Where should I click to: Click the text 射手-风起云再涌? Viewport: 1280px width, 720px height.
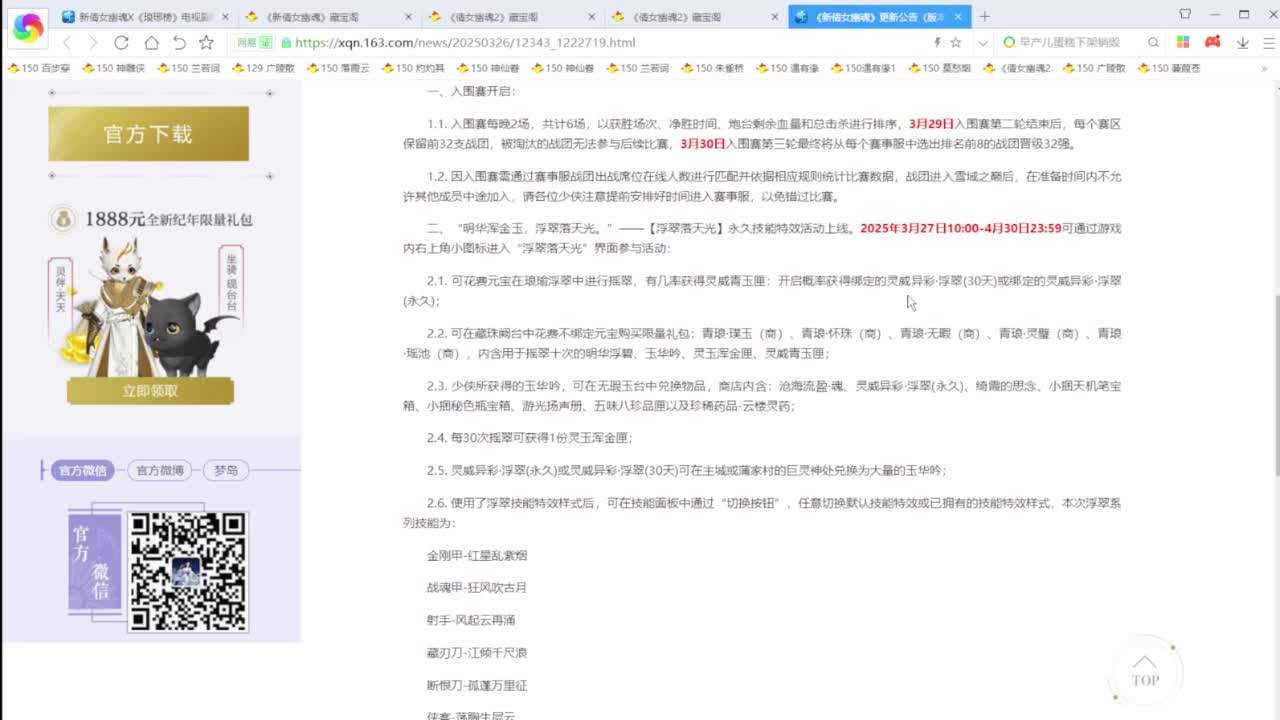click(x=471, y=620)
